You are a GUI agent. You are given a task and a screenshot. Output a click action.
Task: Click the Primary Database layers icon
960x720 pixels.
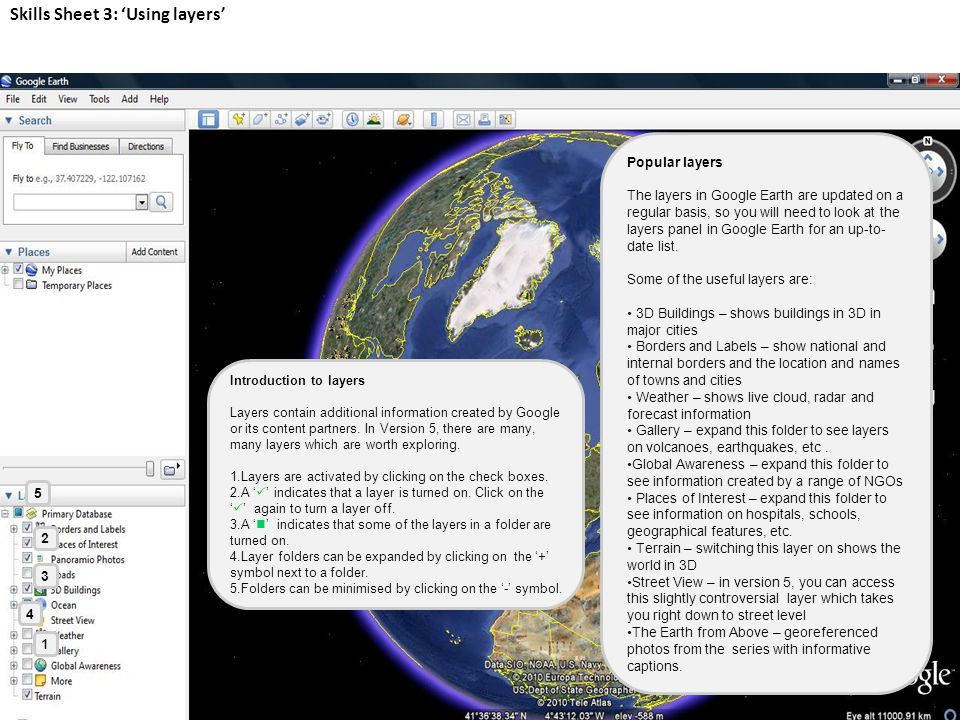tap(32, 513)
